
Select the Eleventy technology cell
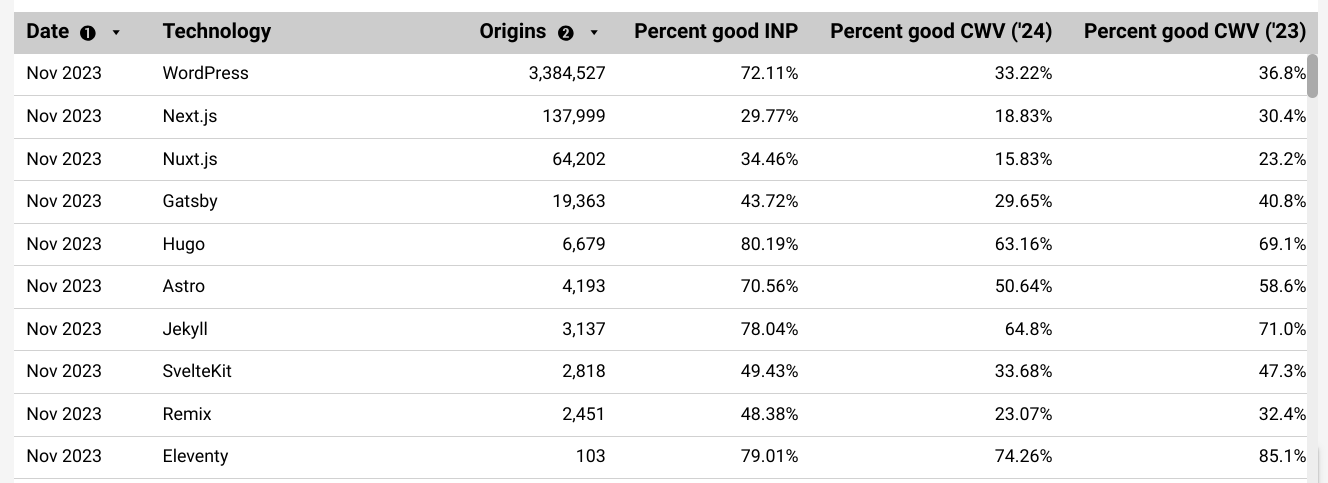195,456
